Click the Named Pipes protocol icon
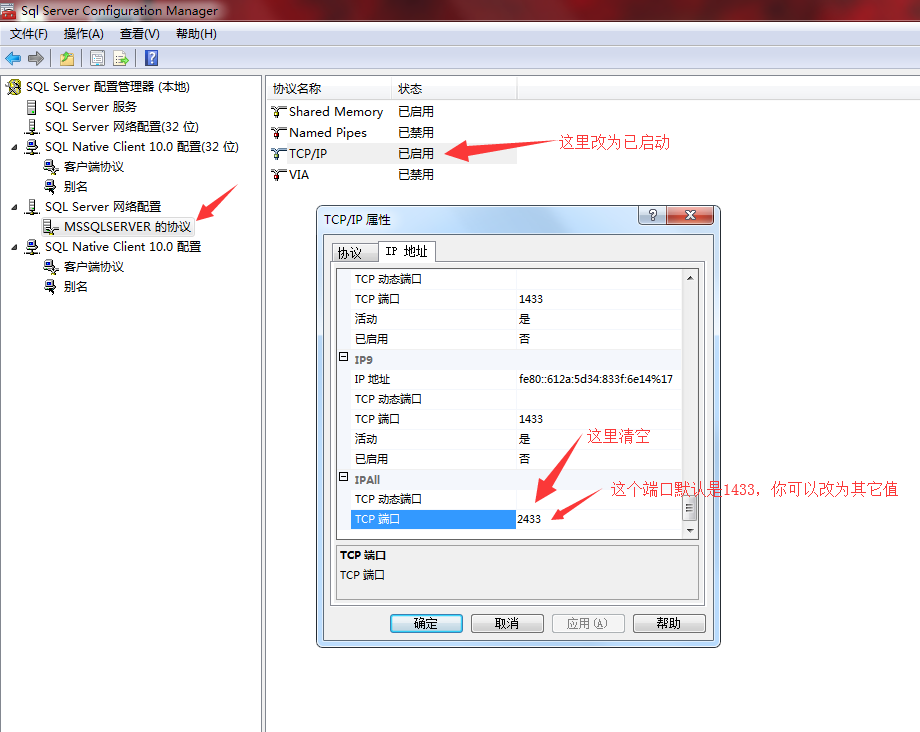Screen dimensions: 920x732 pos(279,133)
